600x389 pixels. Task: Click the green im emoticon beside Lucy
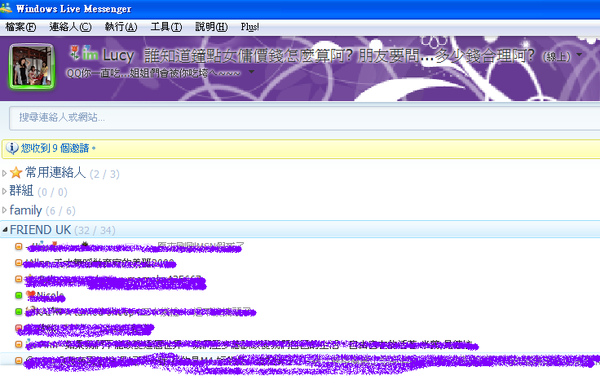point(90,54)
